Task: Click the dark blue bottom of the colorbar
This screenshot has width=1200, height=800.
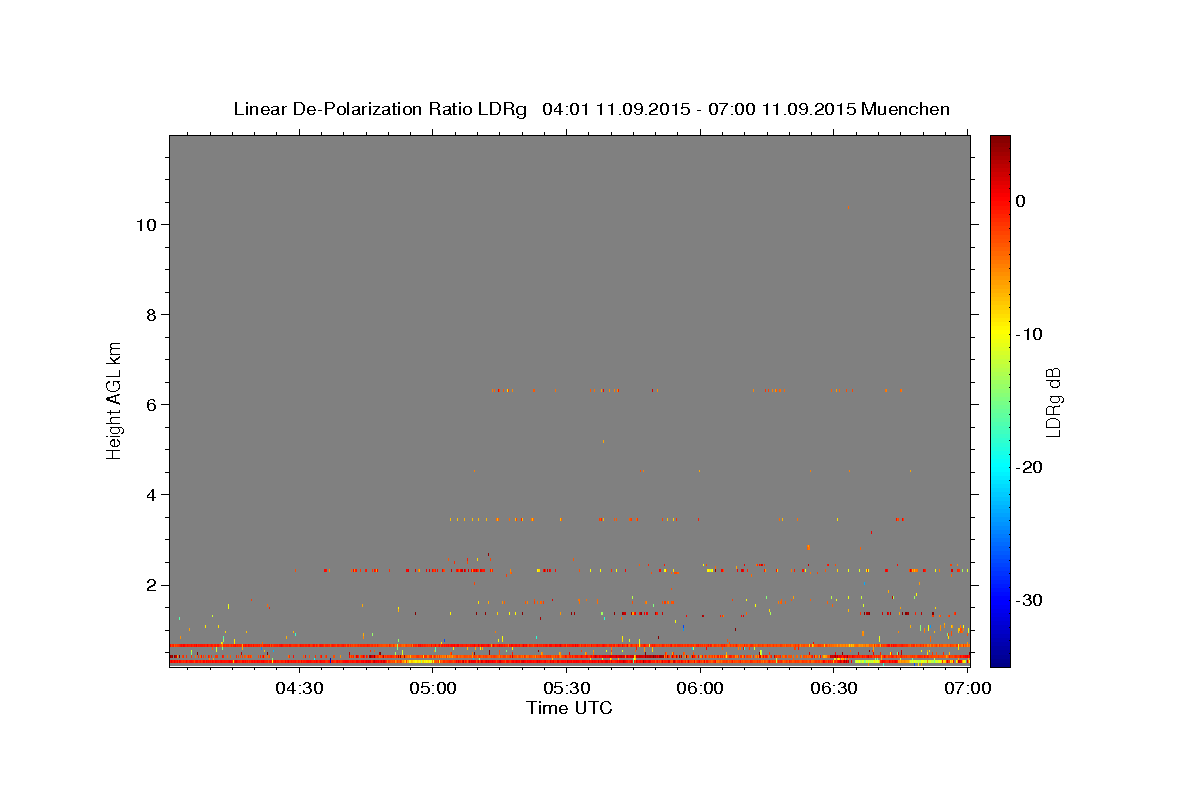Action: tap(1000, 655)
